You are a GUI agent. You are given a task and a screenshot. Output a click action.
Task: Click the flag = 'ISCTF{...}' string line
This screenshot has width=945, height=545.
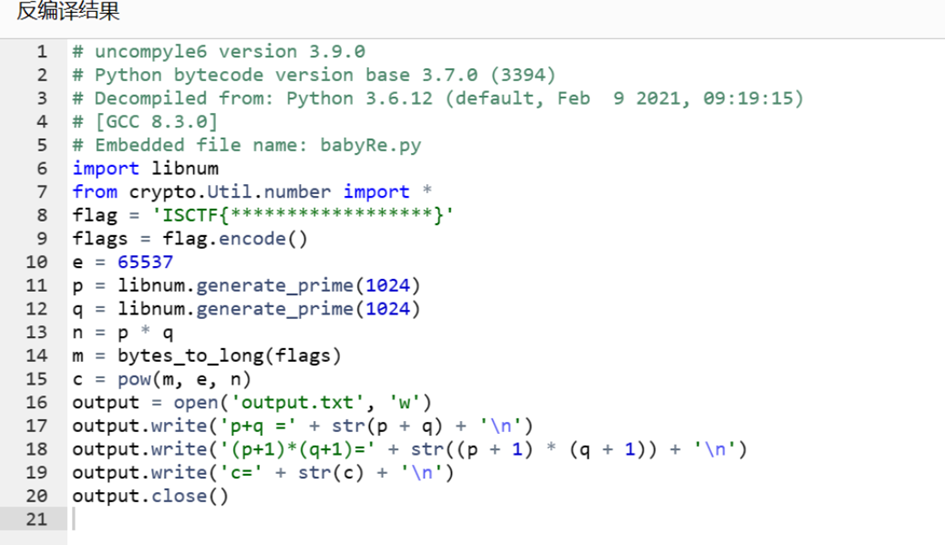click(x=263, y=215)
